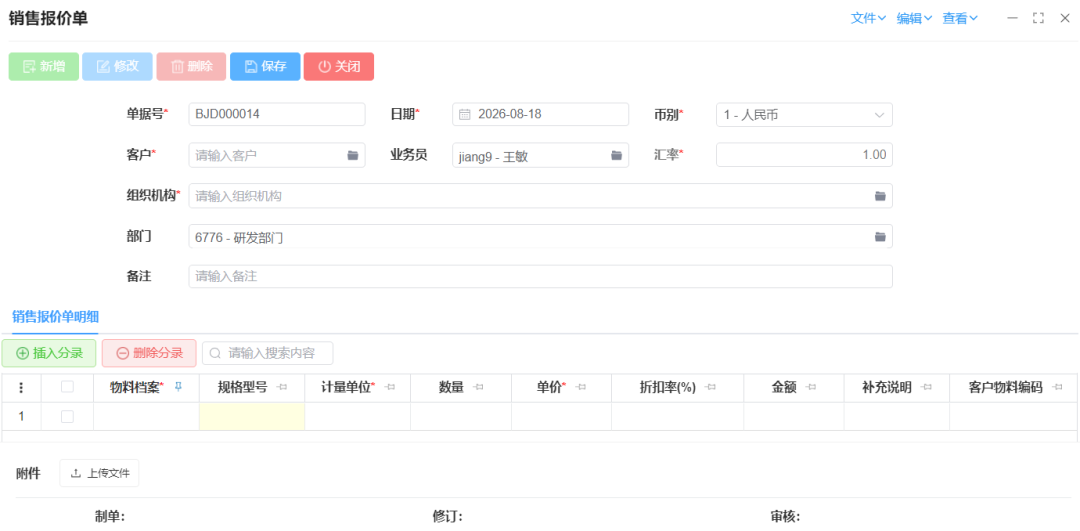Maximize the window with fullscreen icon

[1039, 19]
